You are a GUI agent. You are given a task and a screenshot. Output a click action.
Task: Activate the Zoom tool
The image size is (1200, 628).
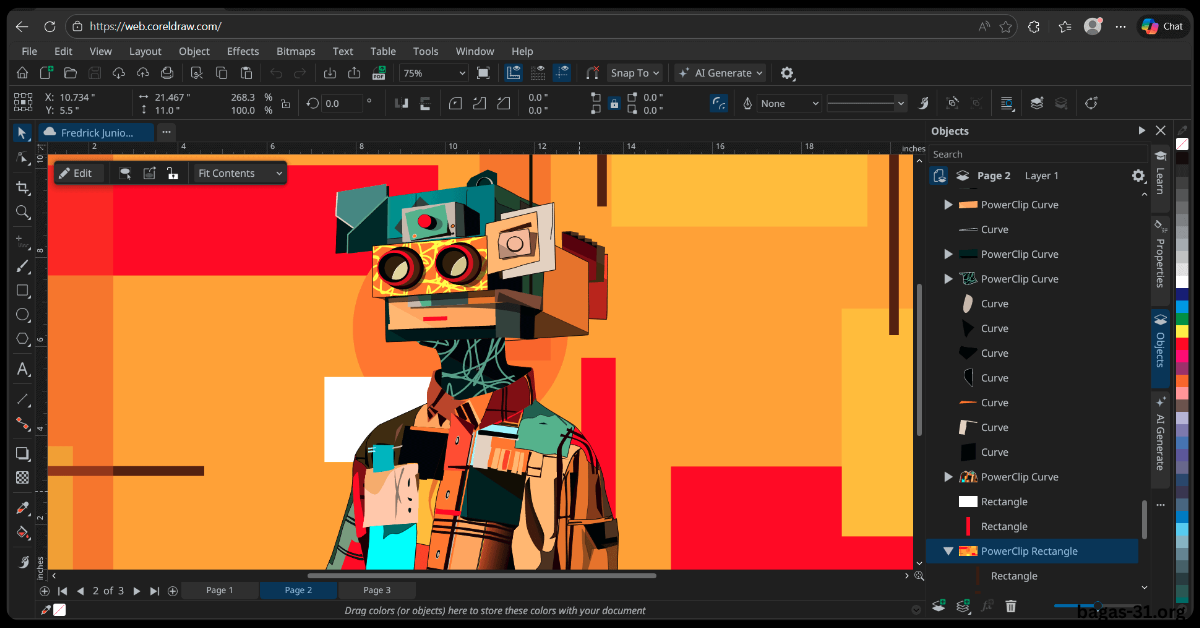(22, 212)
